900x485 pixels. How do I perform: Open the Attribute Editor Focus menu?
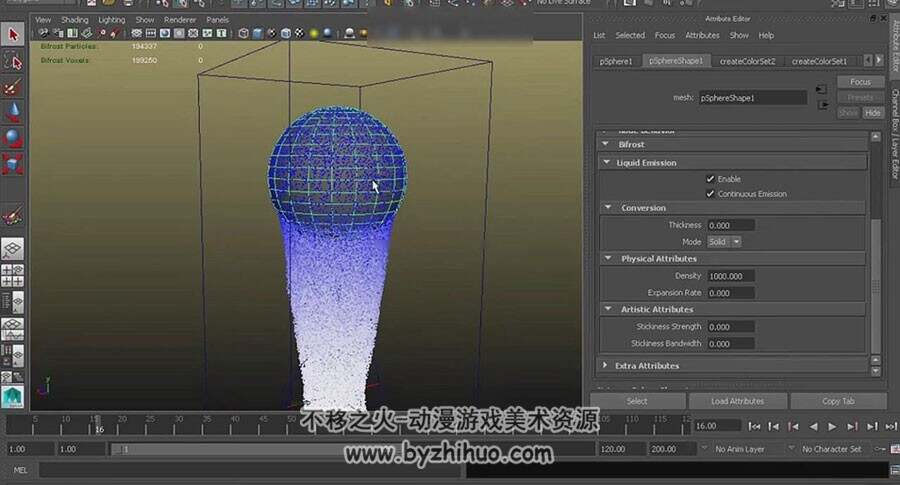click(665, 35)
